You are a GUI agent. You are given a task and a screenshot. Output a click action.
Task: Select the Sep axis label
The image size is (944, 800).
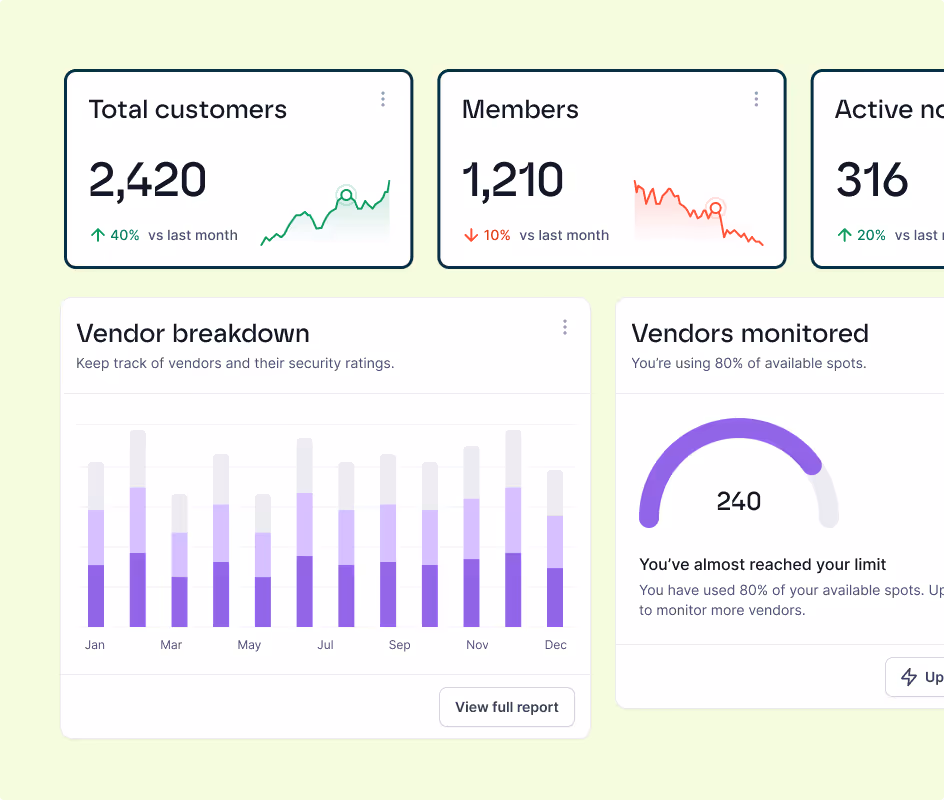(x=399, y=645)
